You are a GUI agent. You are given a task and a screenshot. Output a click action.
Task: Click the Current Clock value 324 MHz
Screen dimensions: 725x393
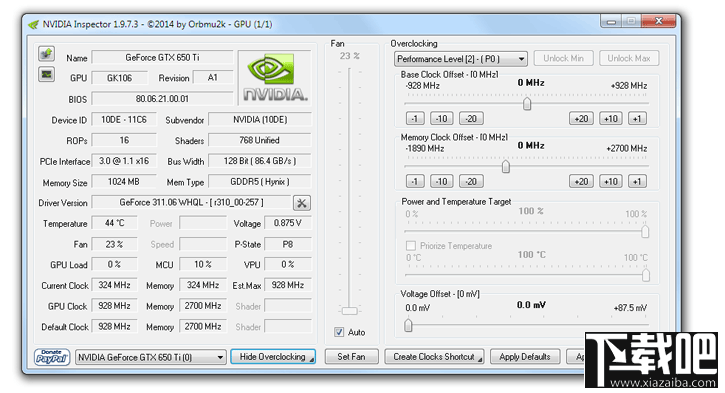click(x=114, y=285)
